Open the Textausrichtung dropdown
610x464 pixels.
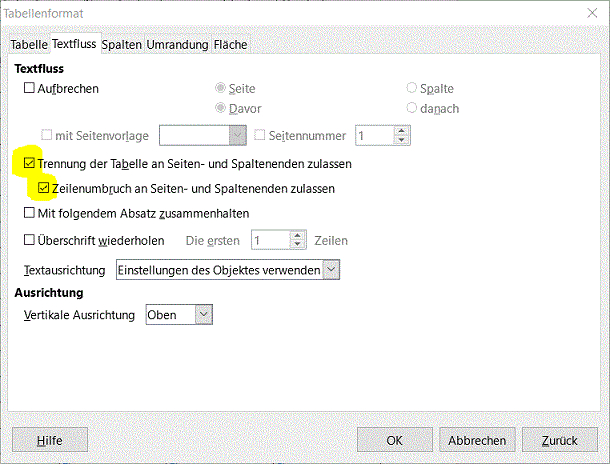[x=228, y=270]
